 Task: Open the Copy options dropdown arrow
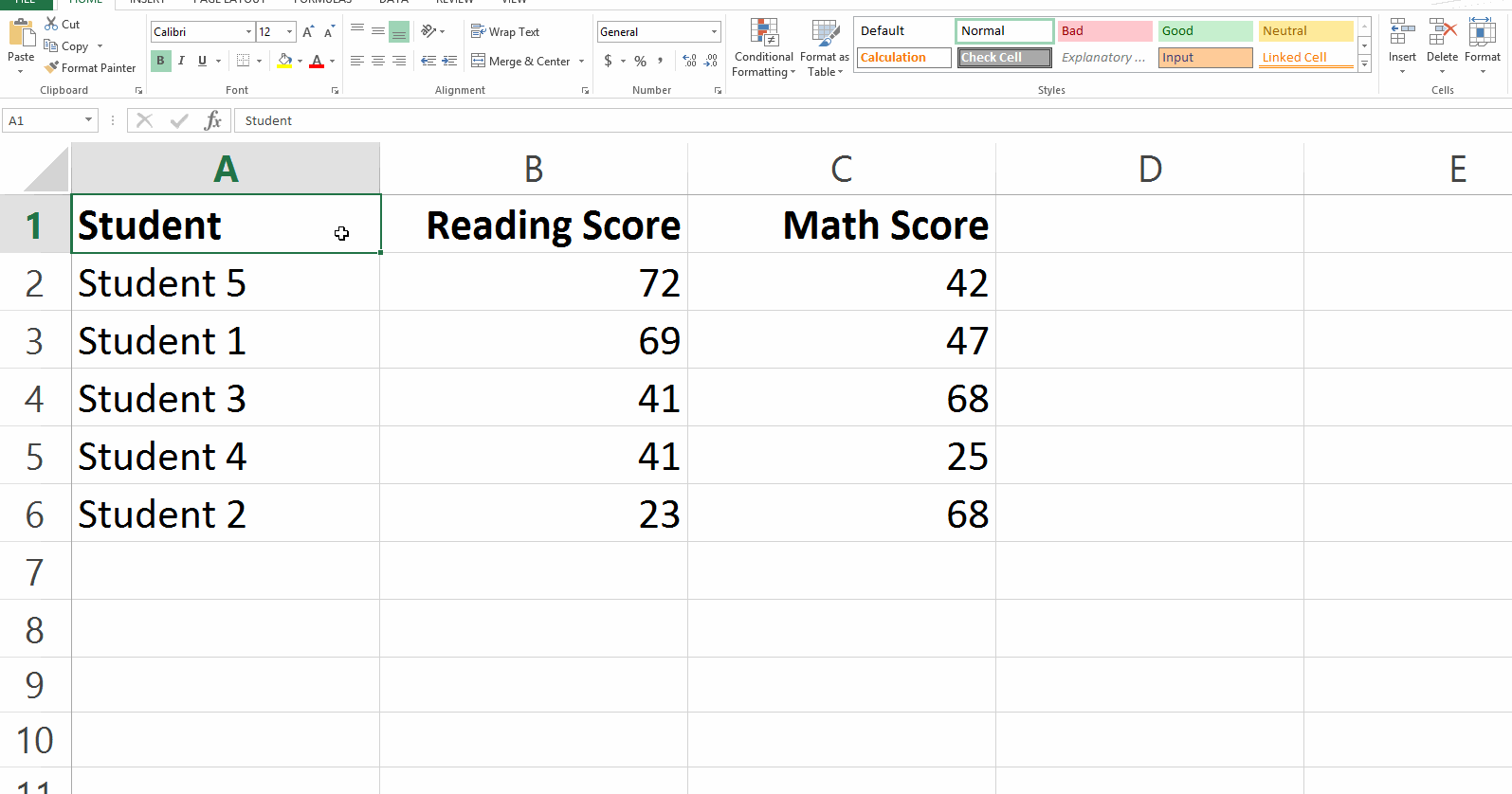coord(100,45)
